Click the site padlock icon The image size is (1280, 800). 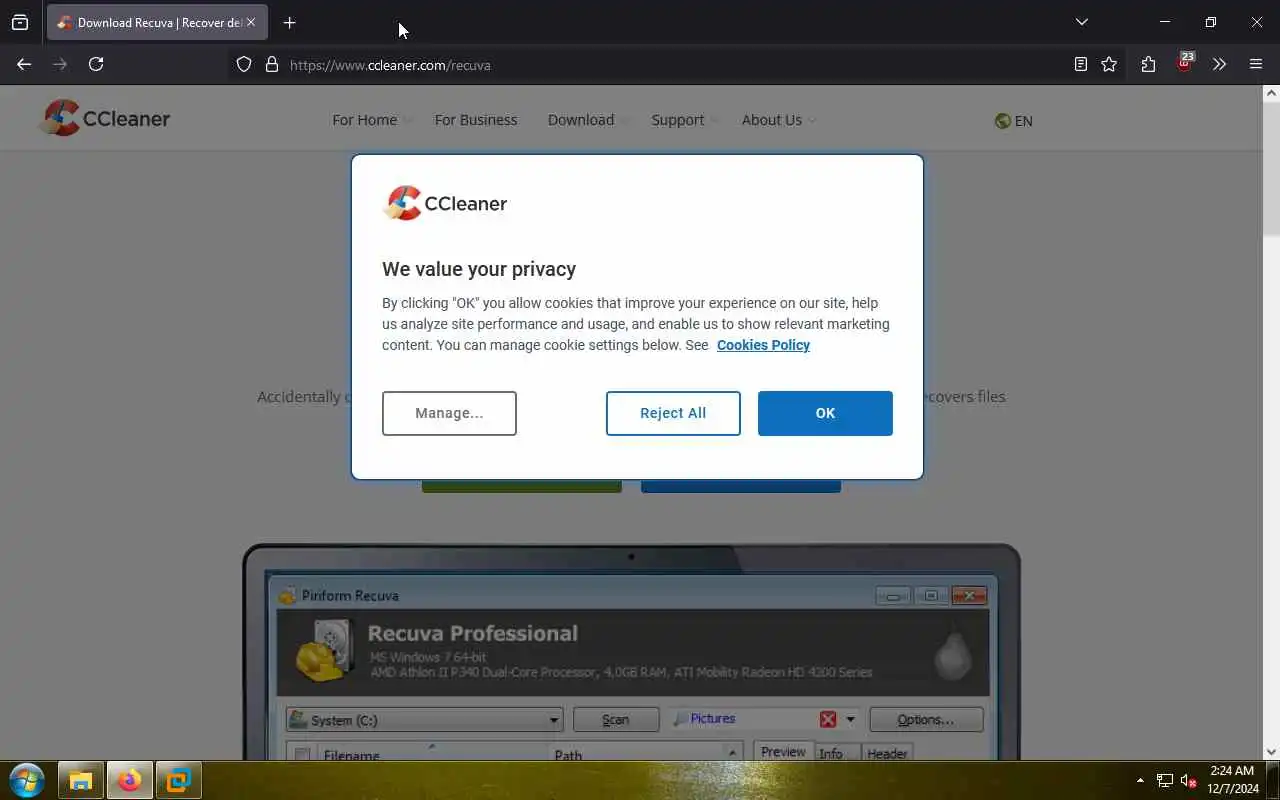coord(271,64)
